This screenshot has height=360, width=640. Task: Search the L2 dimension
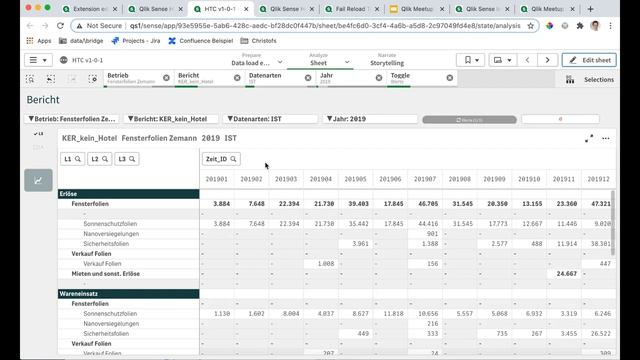100,159
